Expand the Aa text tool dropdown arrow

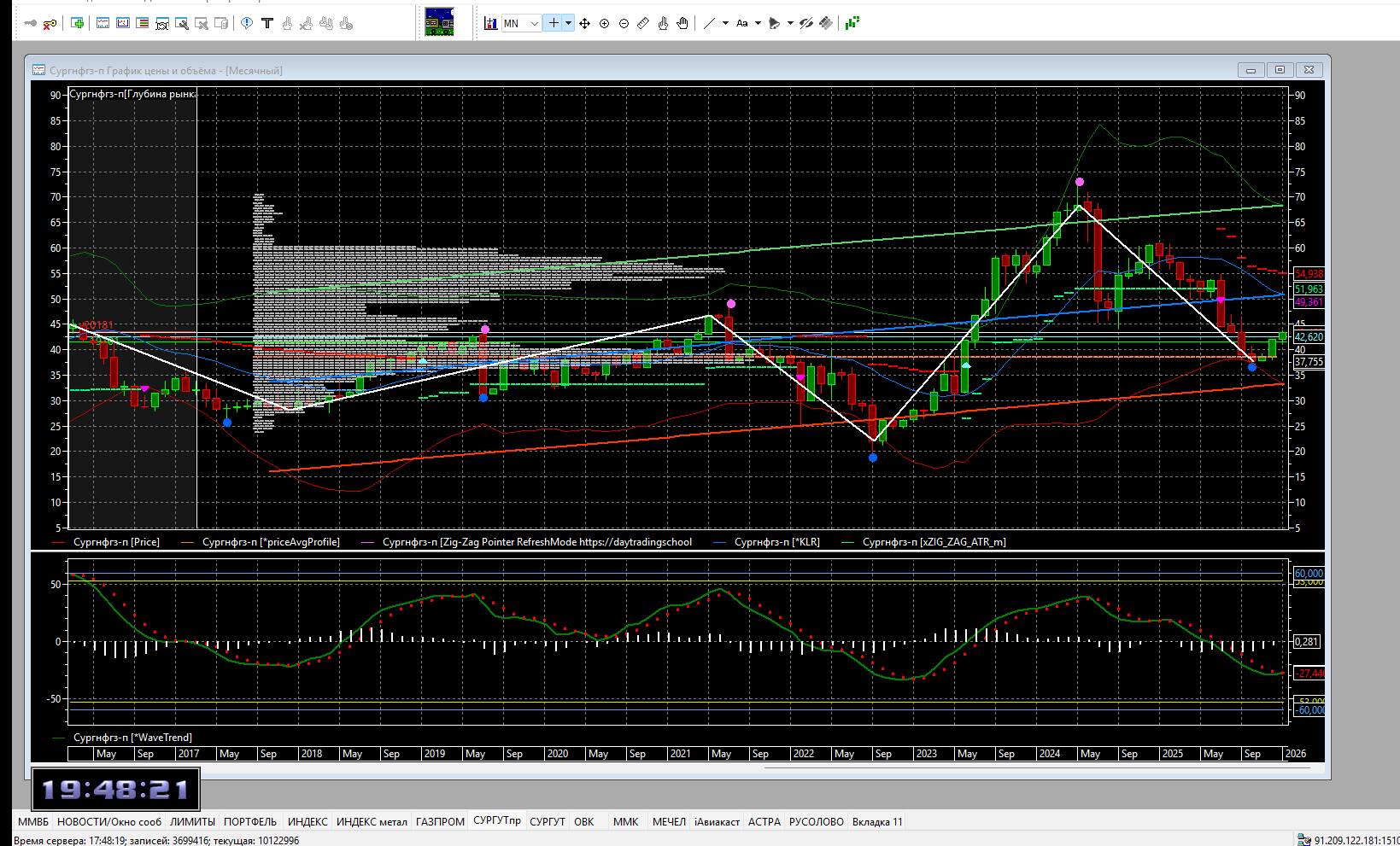click(x=758, y=24)
